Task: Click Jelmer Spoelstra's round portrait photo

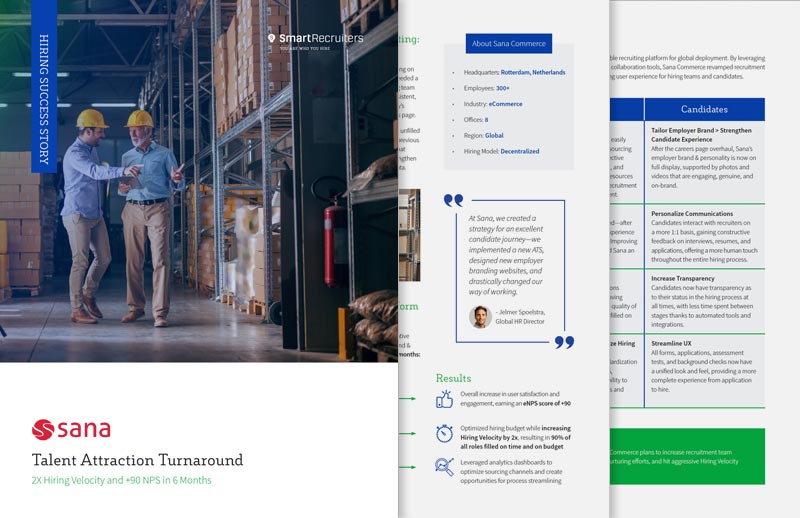Action: click(x=480, y=316)
